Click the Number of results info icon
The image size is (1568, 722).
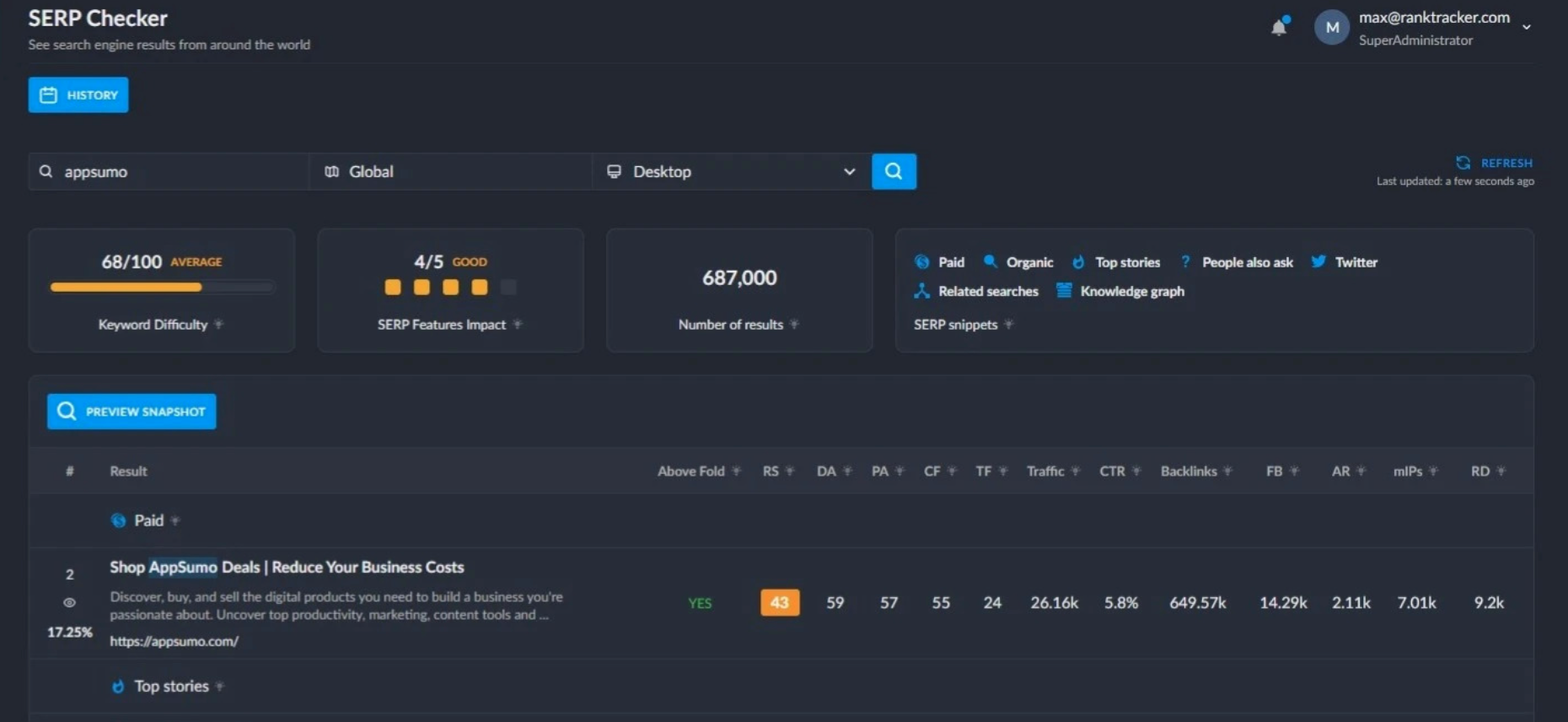click(x=795, y=325)
